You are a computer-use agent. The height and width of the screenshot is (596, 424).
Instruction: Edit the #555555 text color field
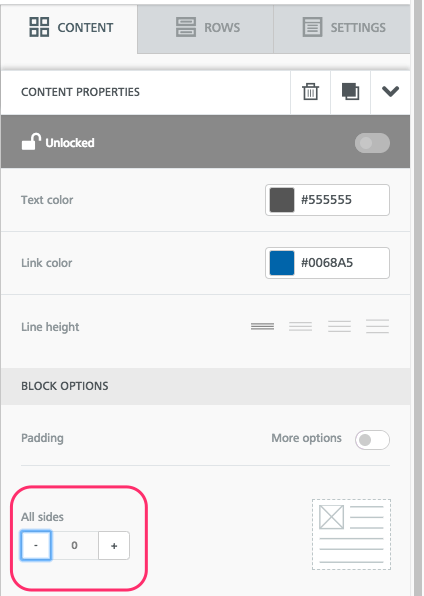pyautogui.click(x=327, y=200)
